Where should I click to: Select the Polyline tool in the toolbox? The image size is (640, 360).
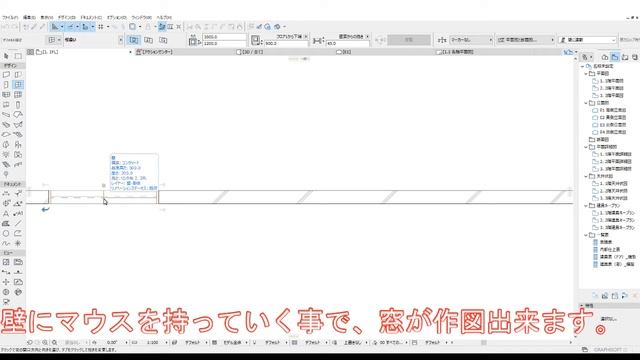point(18,233)
